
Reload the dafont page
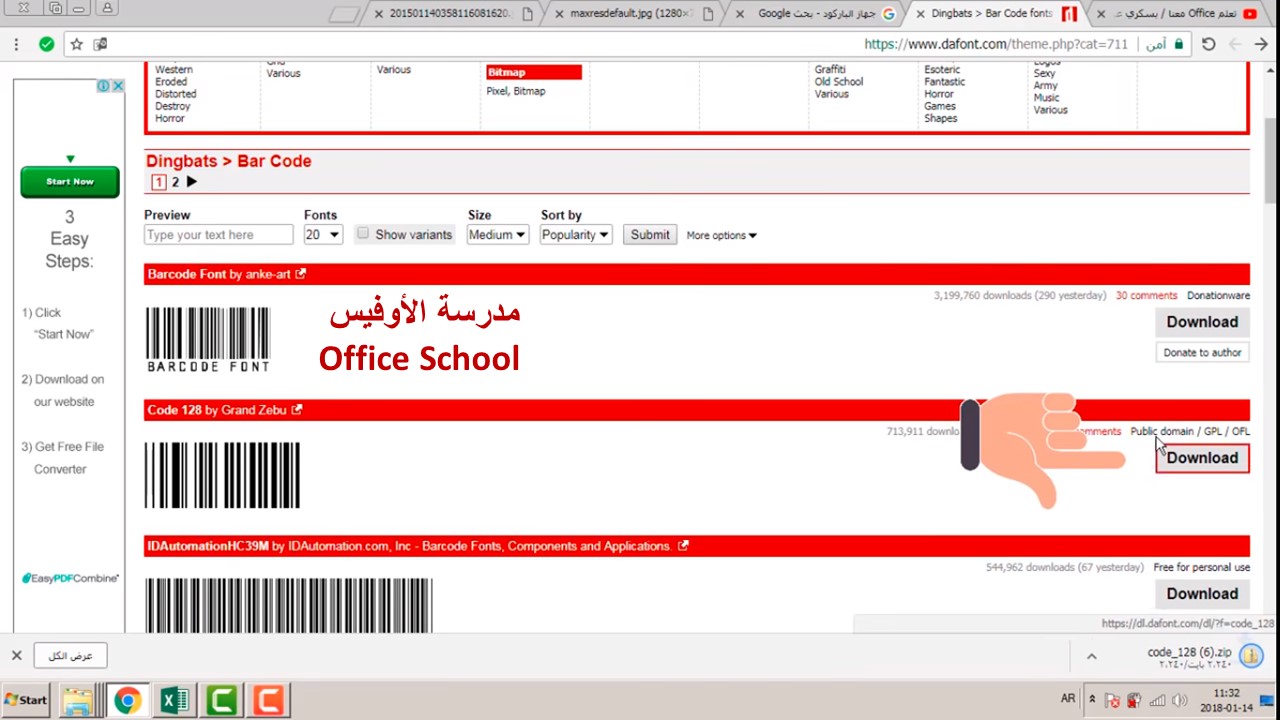point(1208,44)
